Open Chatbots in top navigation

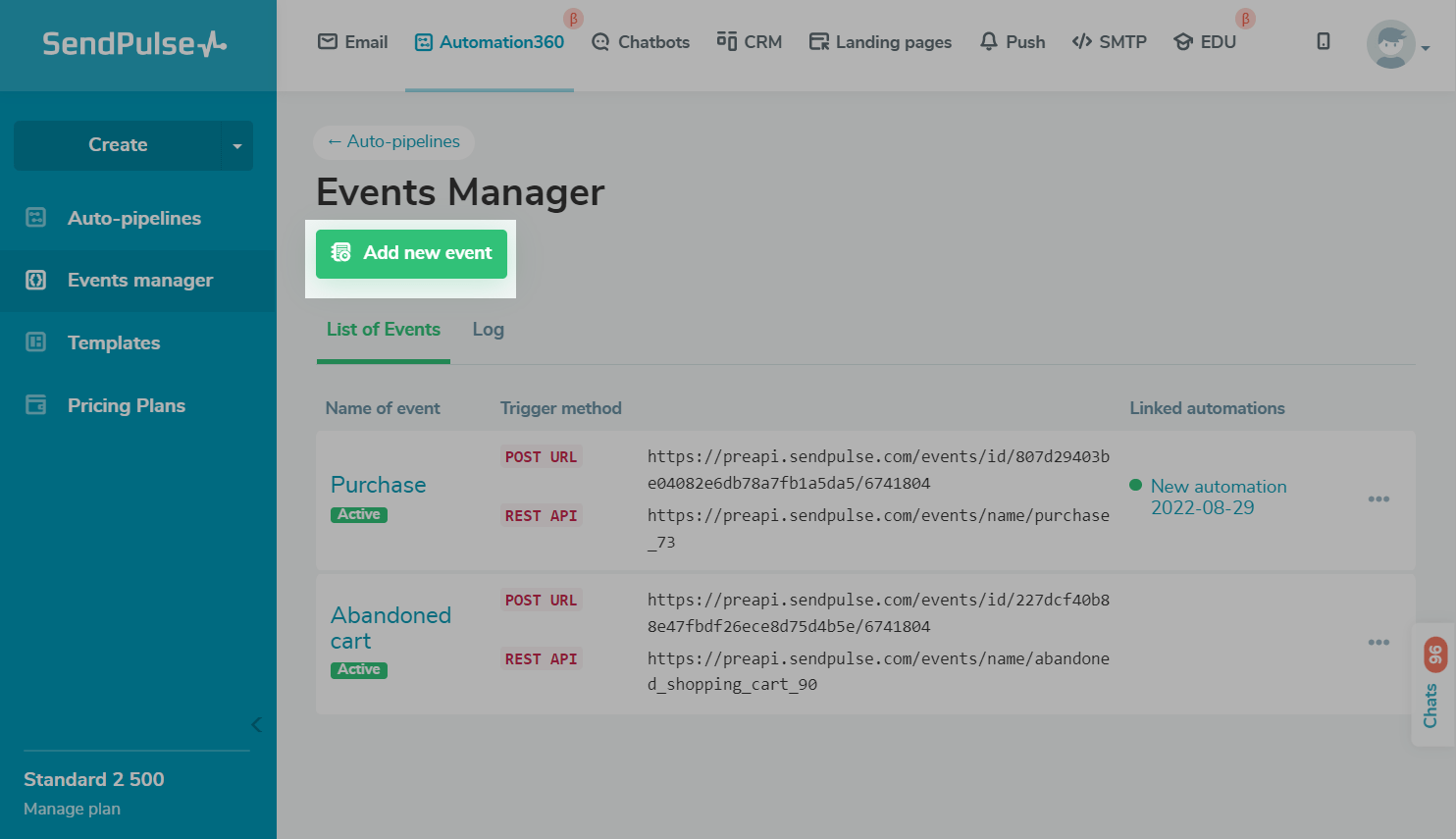(x=641, y=42)
